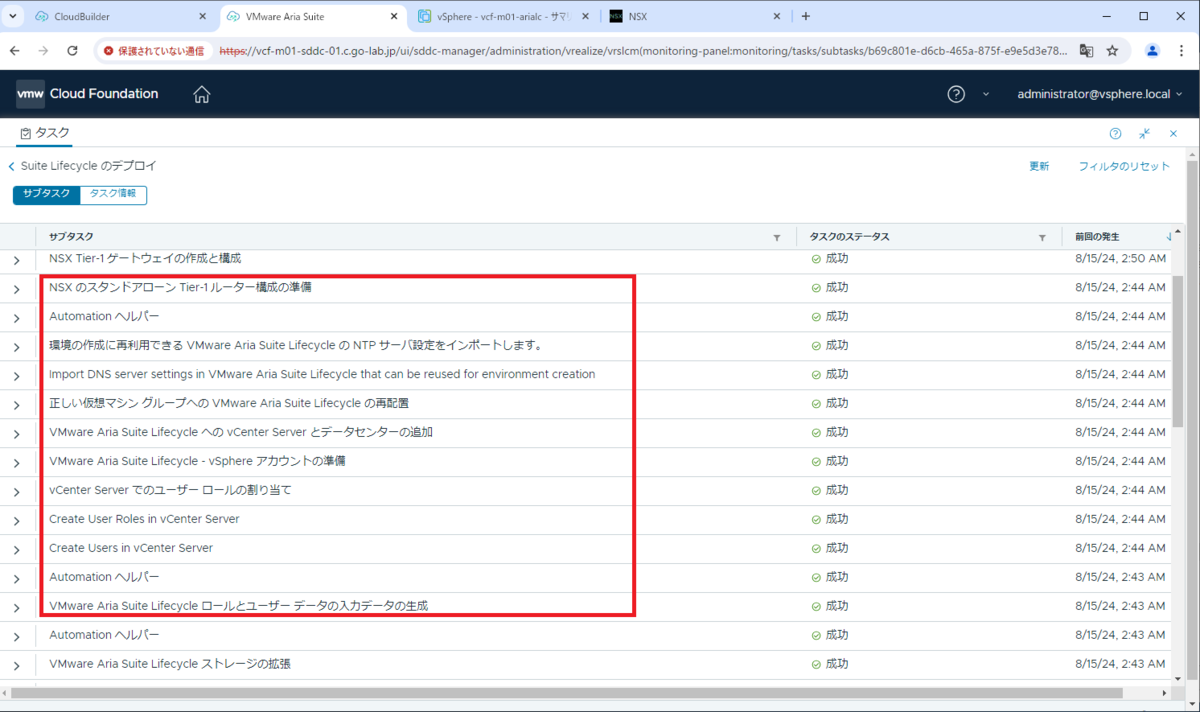The width and height of the screenshot is (1200, 712).
Task: Click the horizontal scrollbar under table
Action: [565, 693]
